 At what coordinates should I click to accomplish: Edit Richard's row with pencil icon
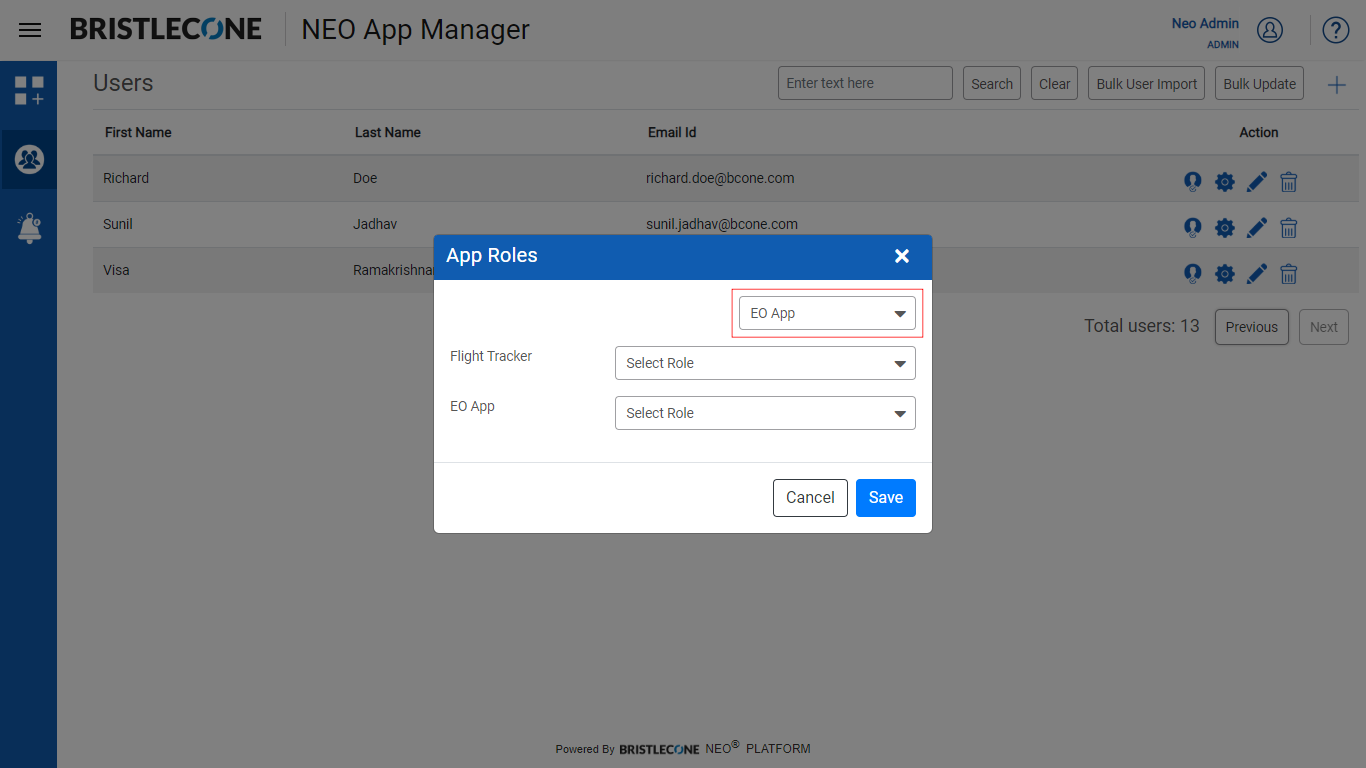[1257, 181]
